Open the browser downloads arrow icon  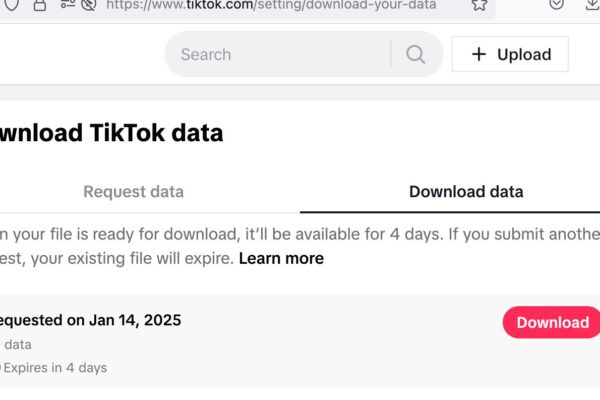[x=592, y=4]
